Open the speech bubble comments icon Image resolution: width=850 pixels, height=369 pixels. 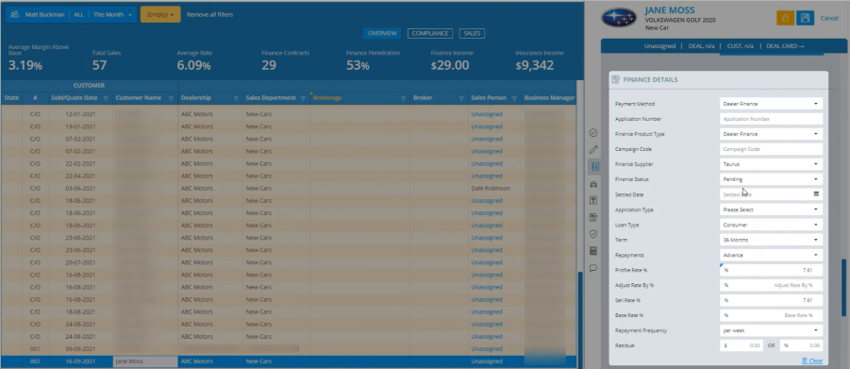(x=593, y=268)
